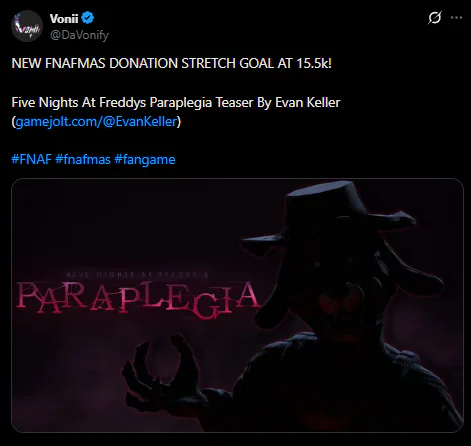This screenshot has width=471, height=446.
Task: Click the blue verified checkmark badge
Action: tap(88, 18)
